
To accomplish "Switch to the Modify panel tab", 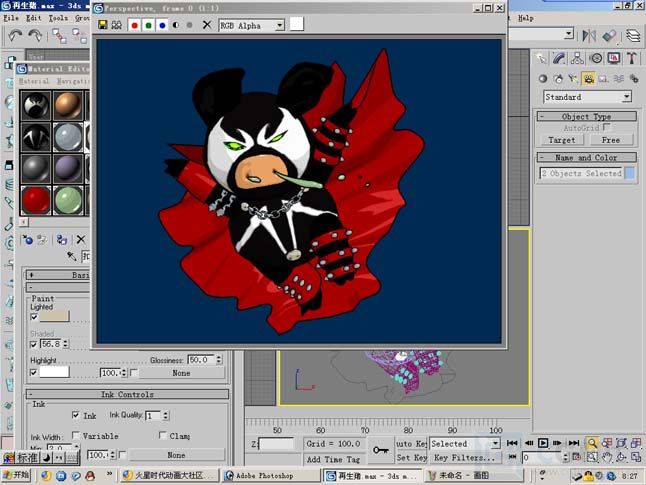I will (559, 58).
